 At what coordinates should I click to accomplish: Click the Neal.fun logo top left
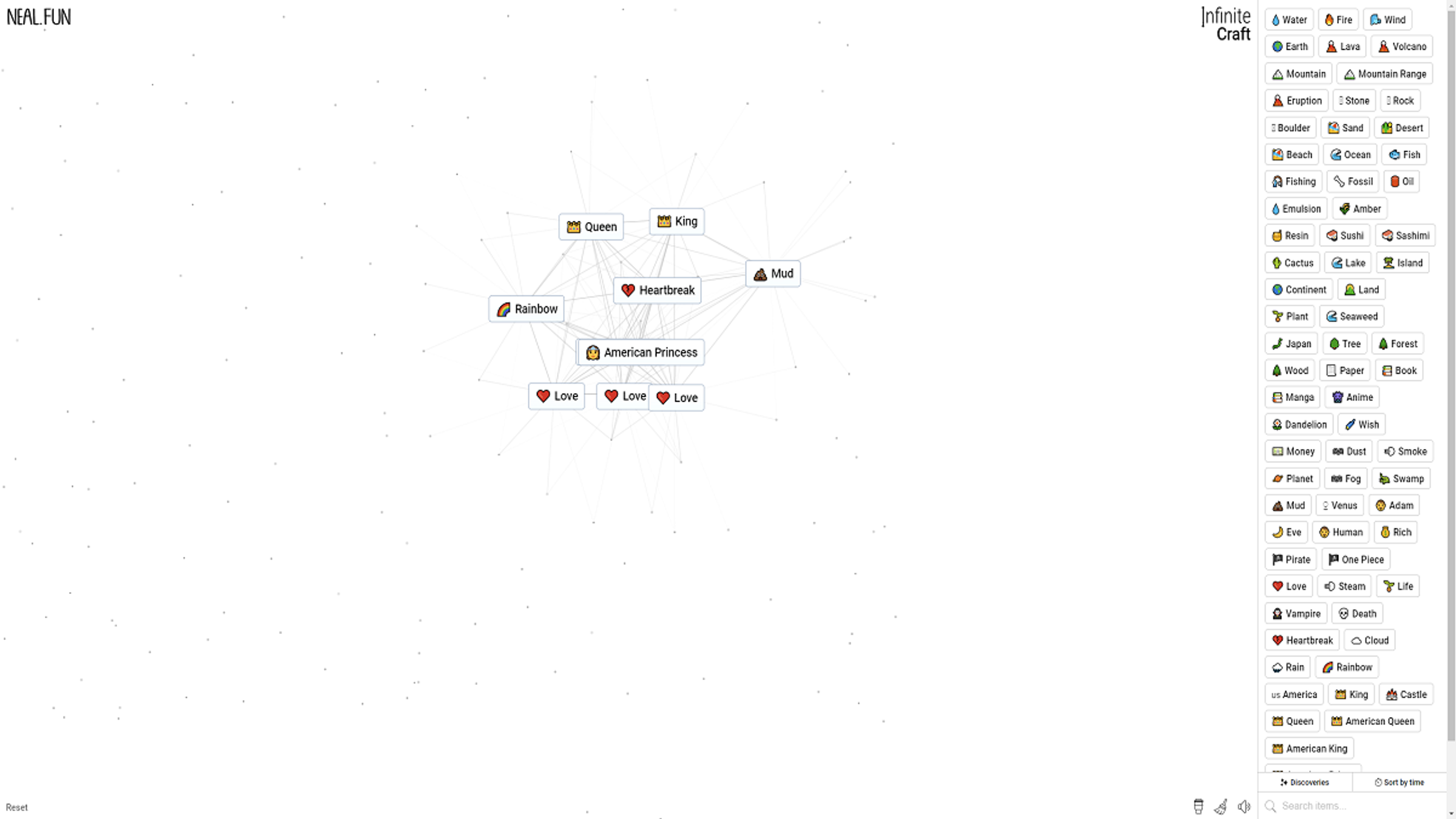click(x=38, y=16)
